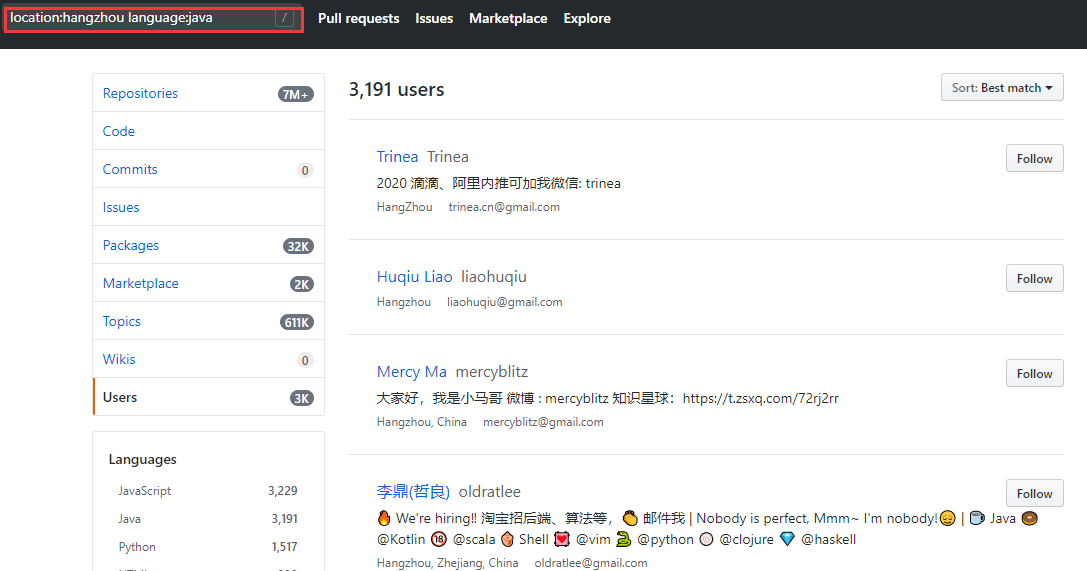1087x571 pixels.
Task: Follow user oldratlee
Action: [x=1034, y=493]
